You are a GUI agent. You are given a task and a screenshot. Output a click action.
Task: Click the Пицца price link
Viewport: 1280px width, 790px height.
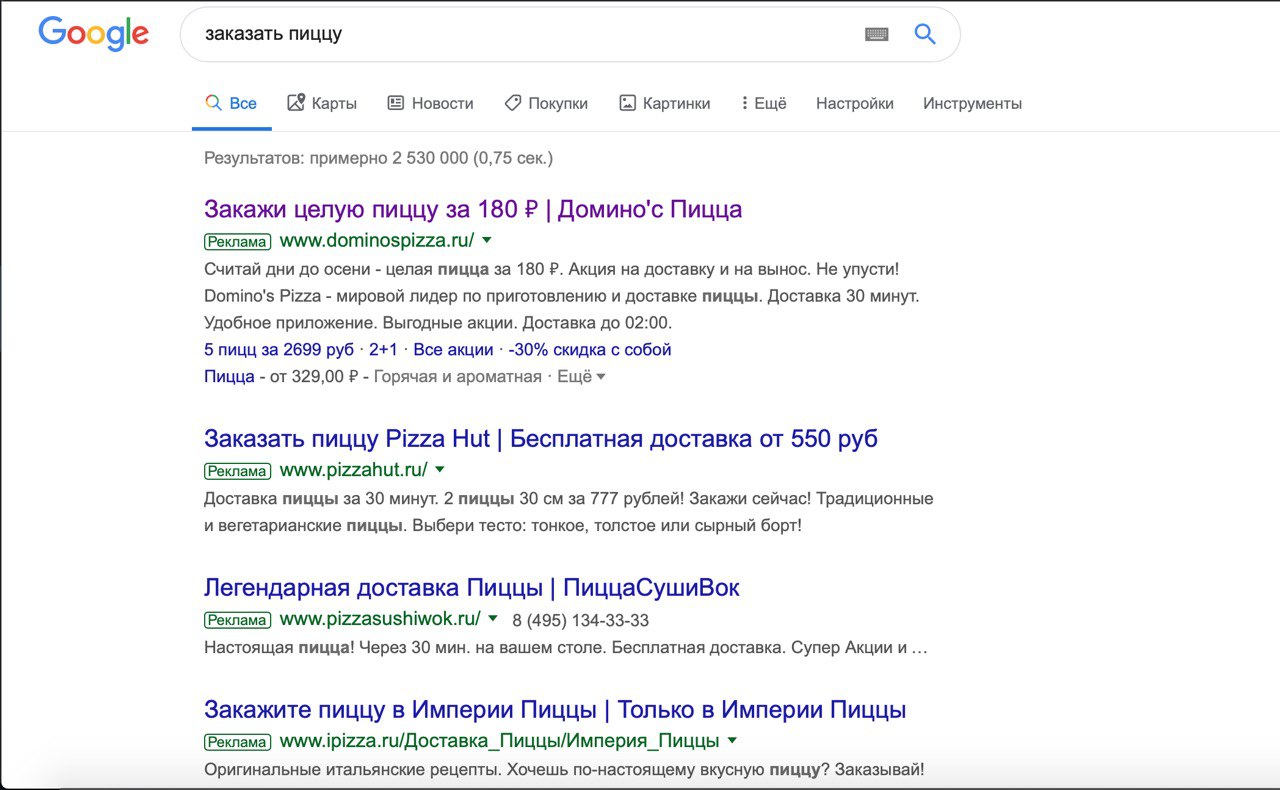tap(229, 376)
